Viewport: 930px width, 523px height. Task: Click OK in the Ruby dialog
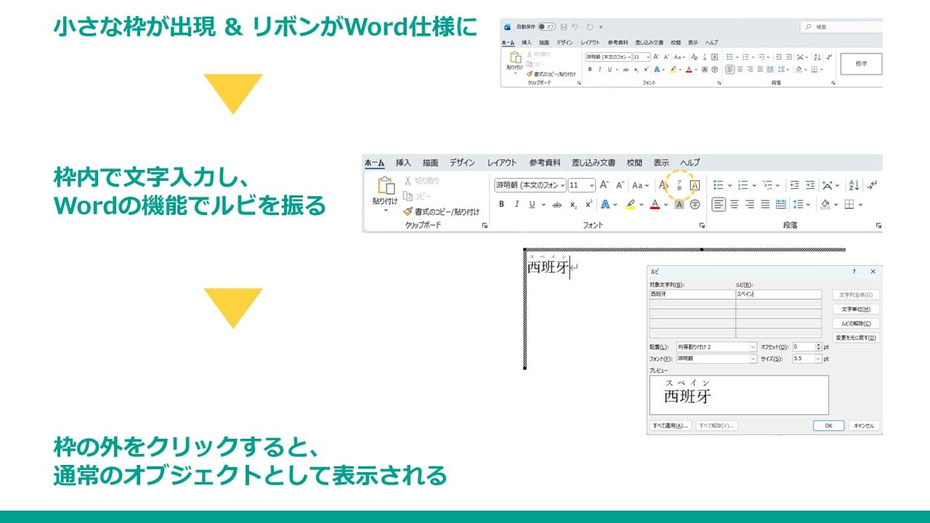(829, 426)
